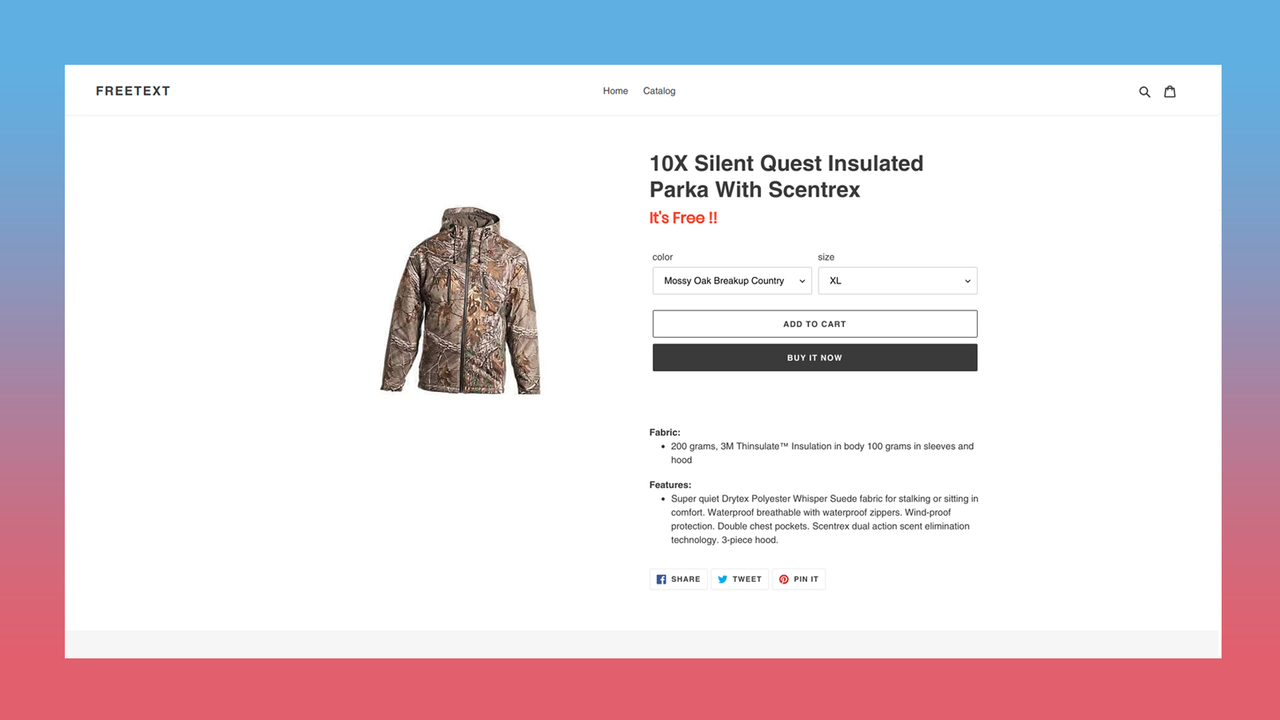
Task: Click the Pinterest icon on Pin It button
Action: pos(783,579)
